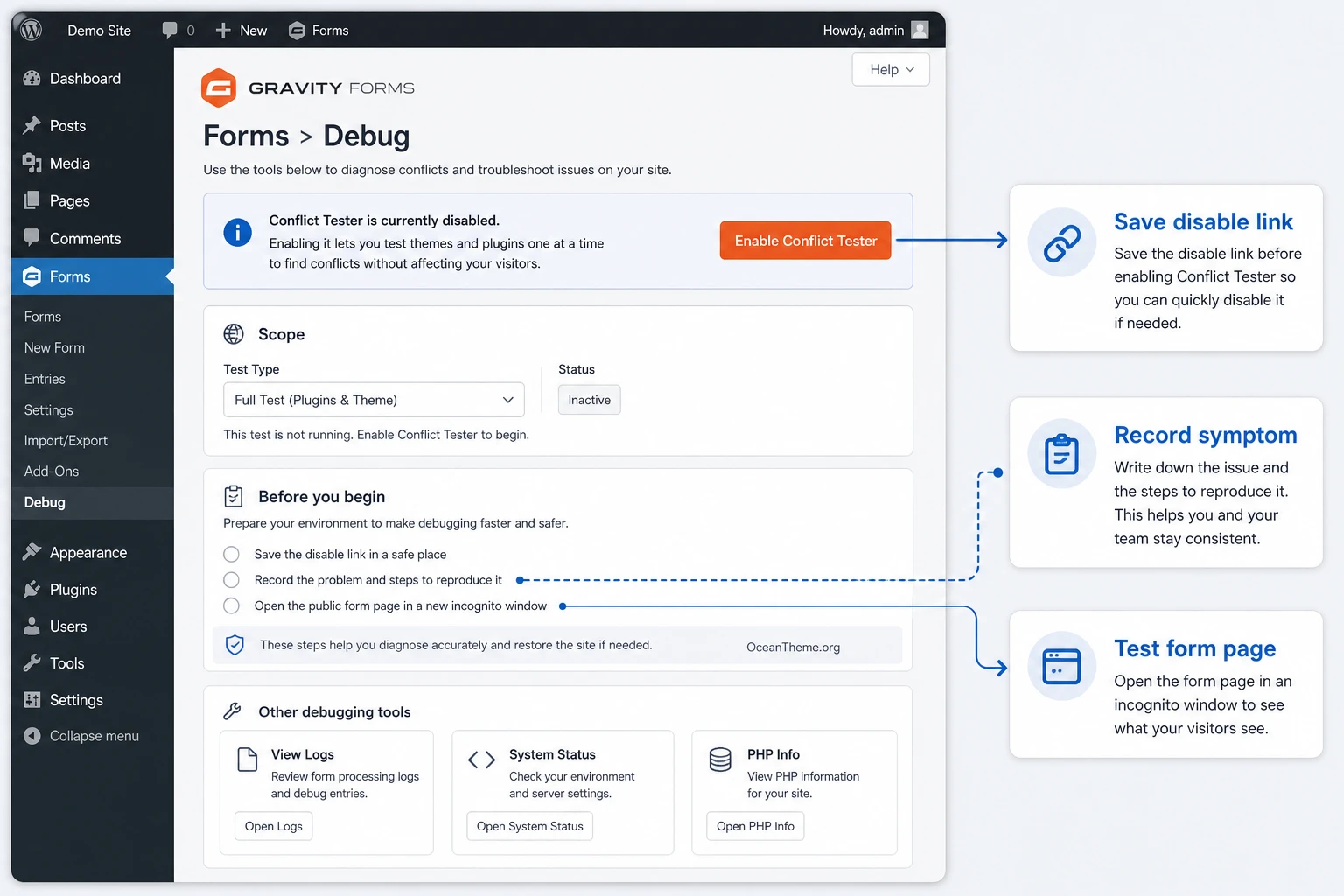The image size is (1344, 896).
Task: Expand the Help dropdown
Action: (x=891, y=69)
